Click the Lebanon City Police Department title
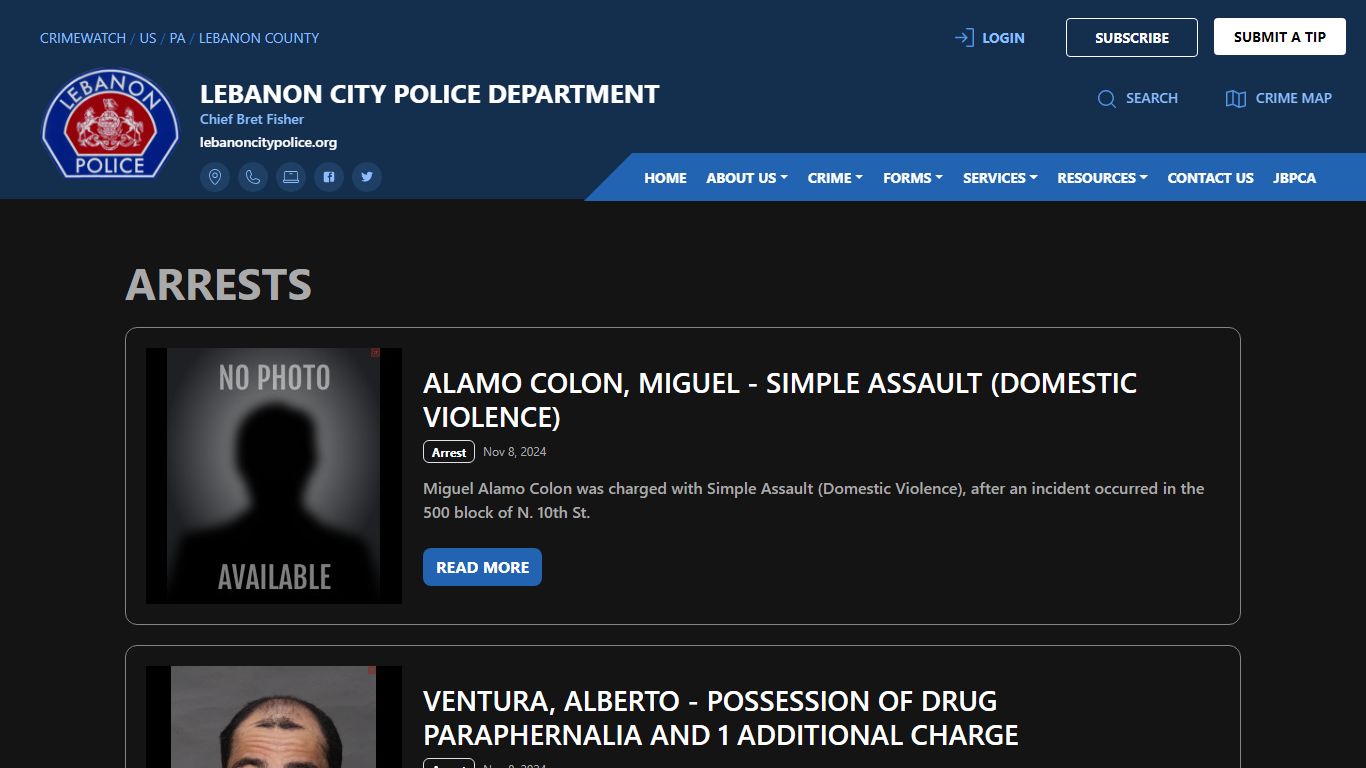Image resolution: width=1366 pixels, height=768 pixels. coord(430,94)
